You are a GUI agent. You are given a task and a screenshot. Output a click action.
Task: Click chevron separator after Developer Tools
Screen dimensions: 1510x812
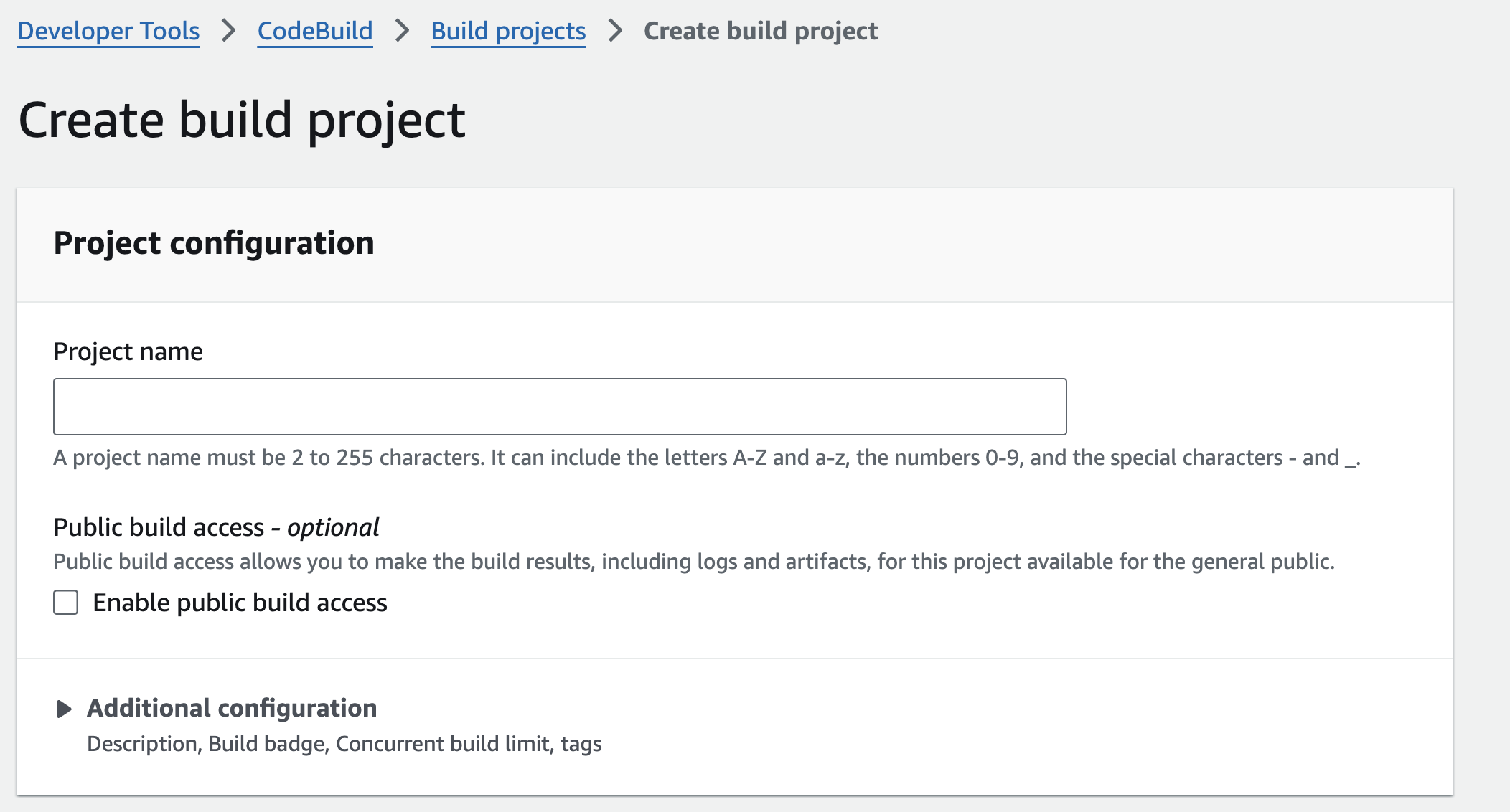coord(228,31)
